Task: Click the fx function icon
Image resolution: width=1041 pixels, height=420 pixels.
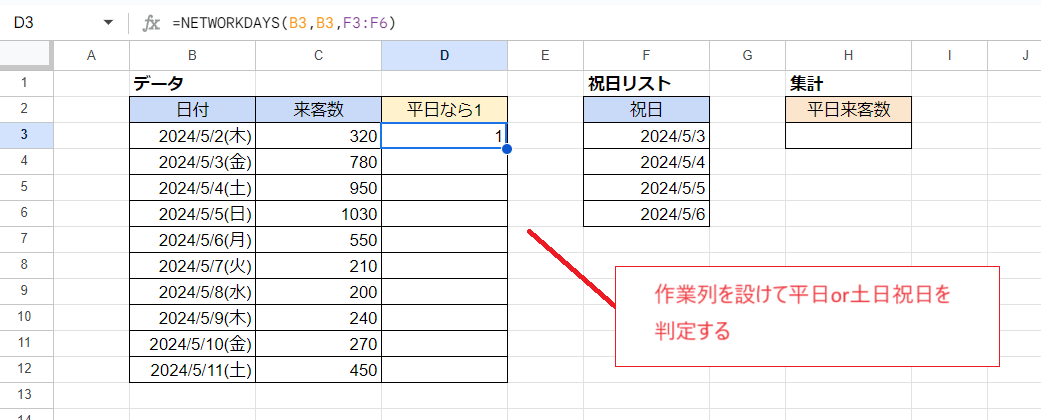Action: pyautogui.click(x=151, y=23)
